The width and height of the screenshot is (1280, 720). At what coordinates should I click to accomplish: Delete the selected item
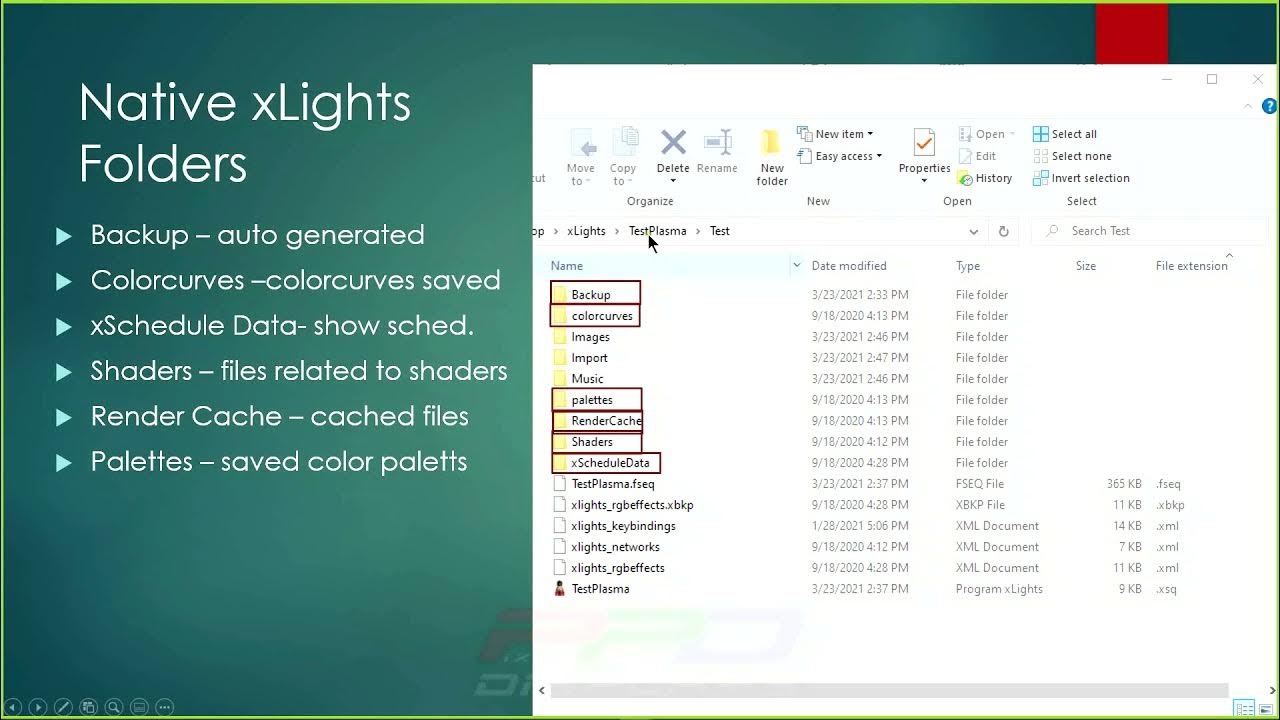[x=673, y=150]
